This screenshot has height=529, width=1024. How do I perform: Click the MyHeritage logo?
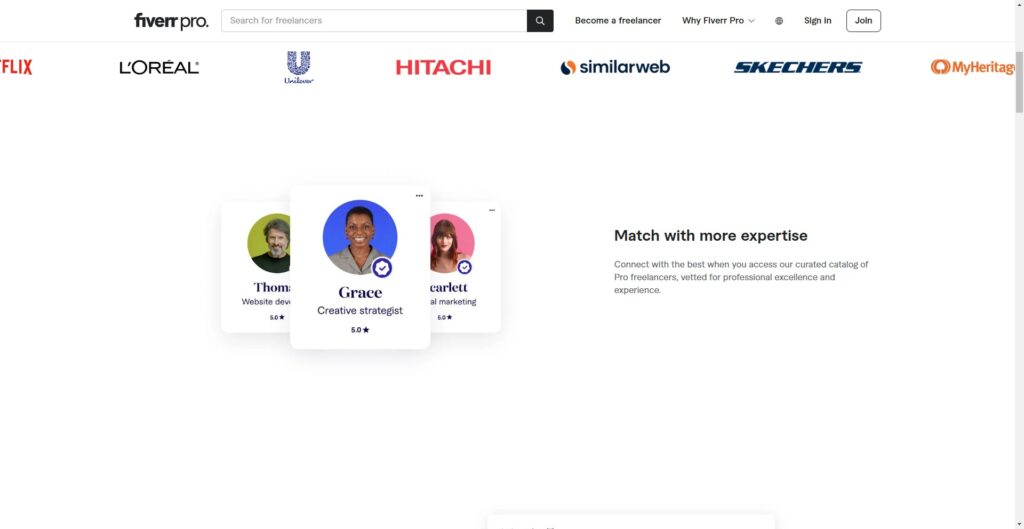pyautogui.click(x=972, y=67)
